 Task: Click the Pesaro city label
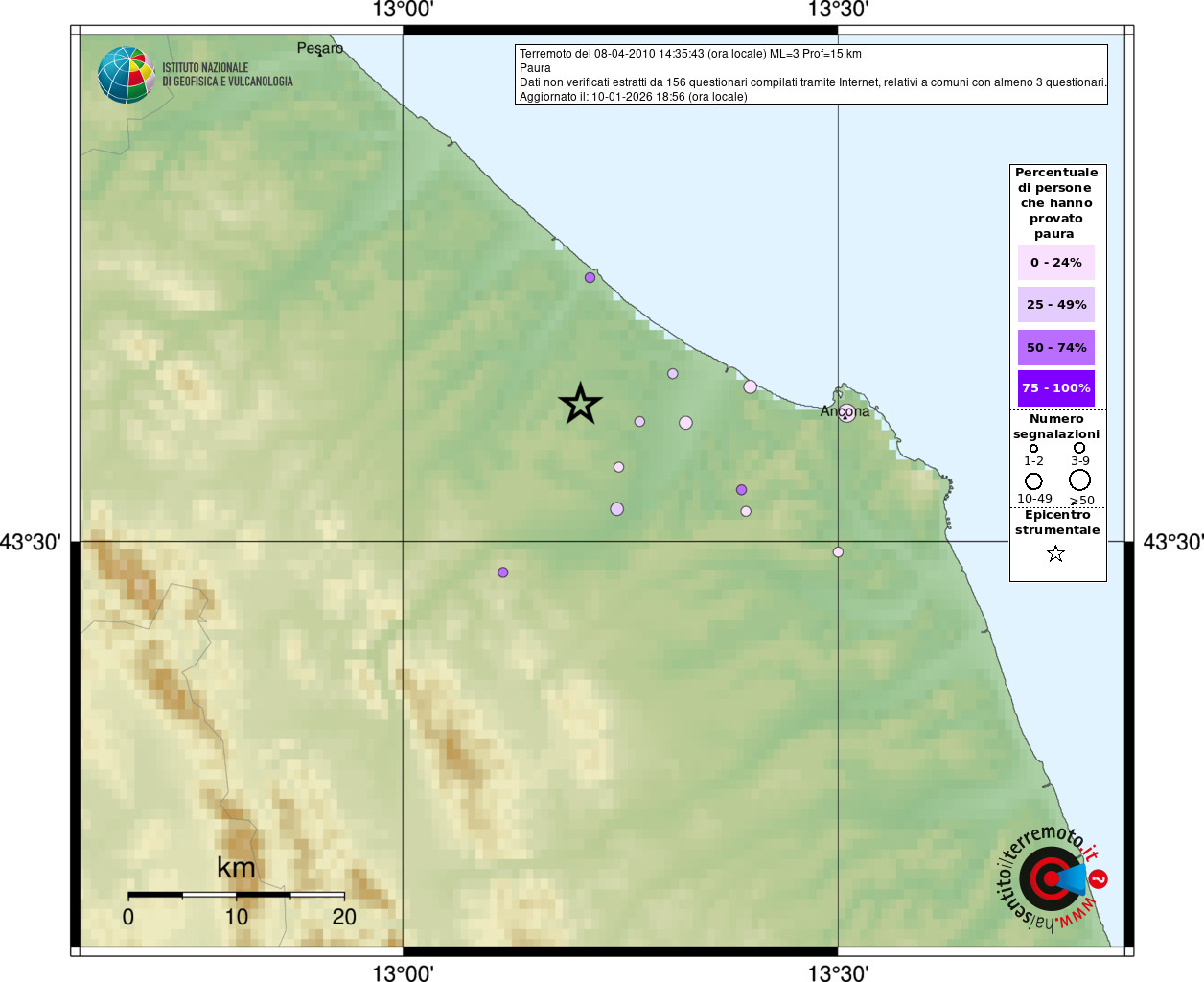pos(319,49)
